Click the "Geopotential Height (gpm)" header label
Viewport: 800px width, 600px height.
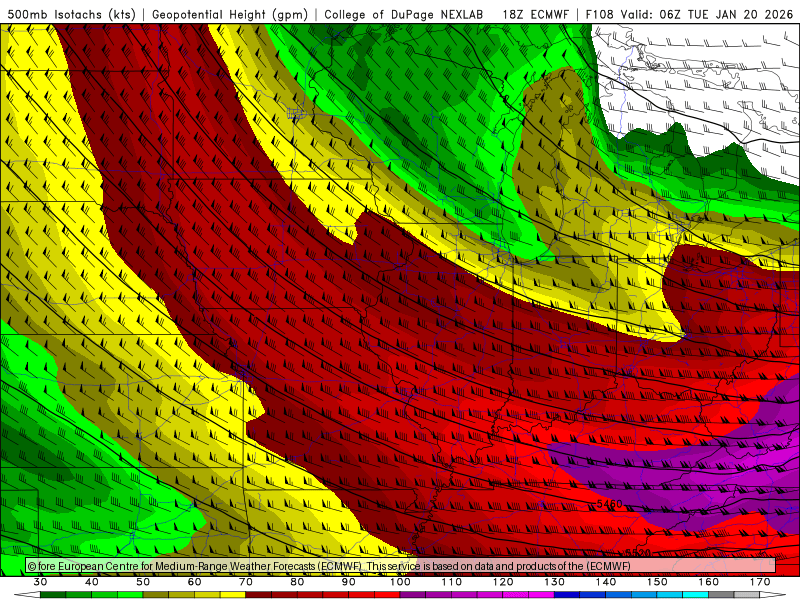coord(230,14)
